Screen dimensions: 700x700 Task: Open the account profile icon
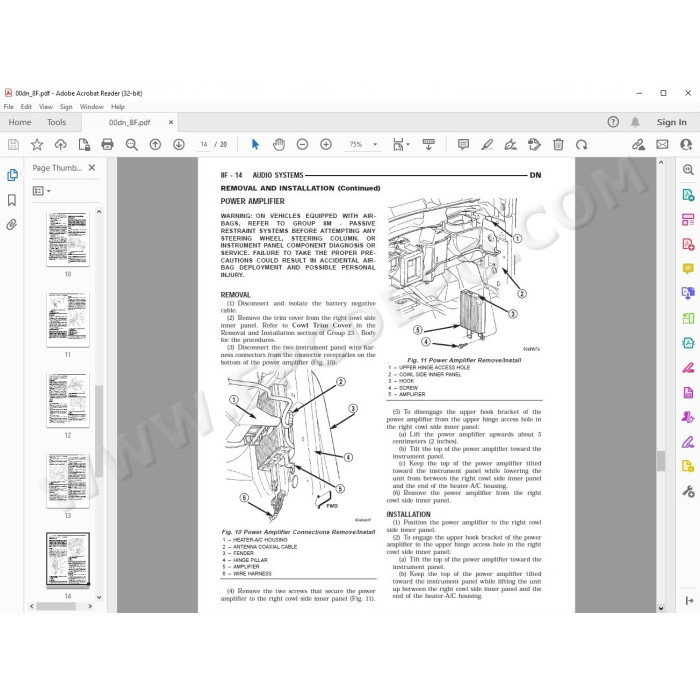(686, 145)
